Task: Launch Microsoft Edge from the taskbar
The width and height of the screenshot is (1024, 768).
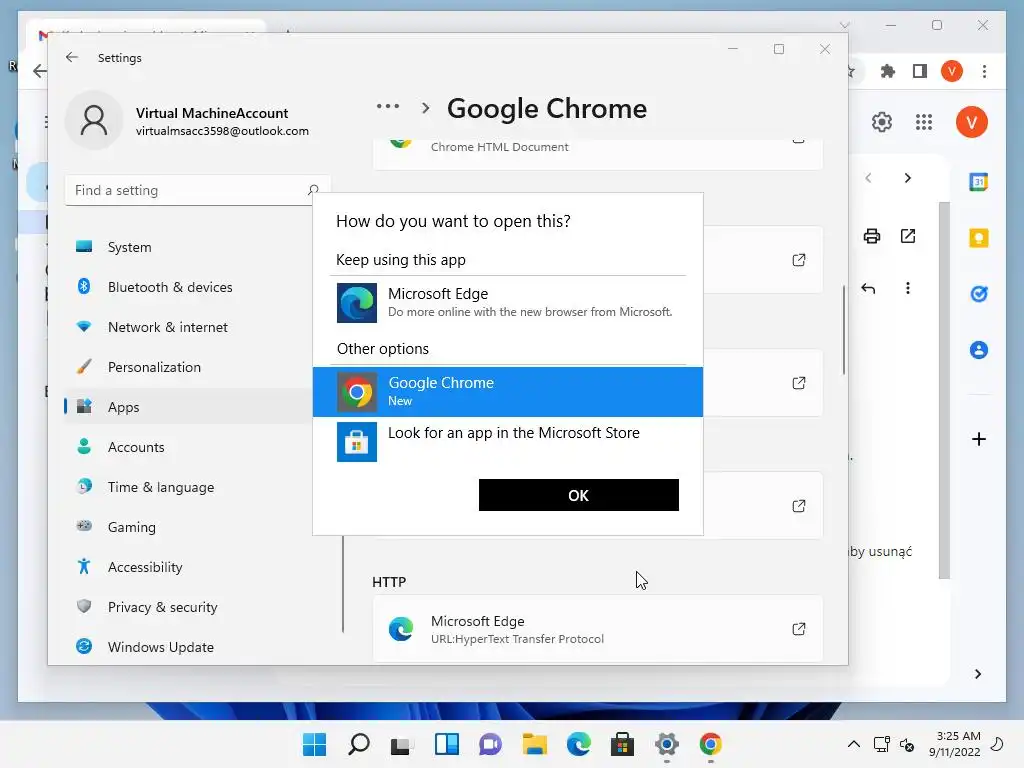Action: tap(579, 744)
